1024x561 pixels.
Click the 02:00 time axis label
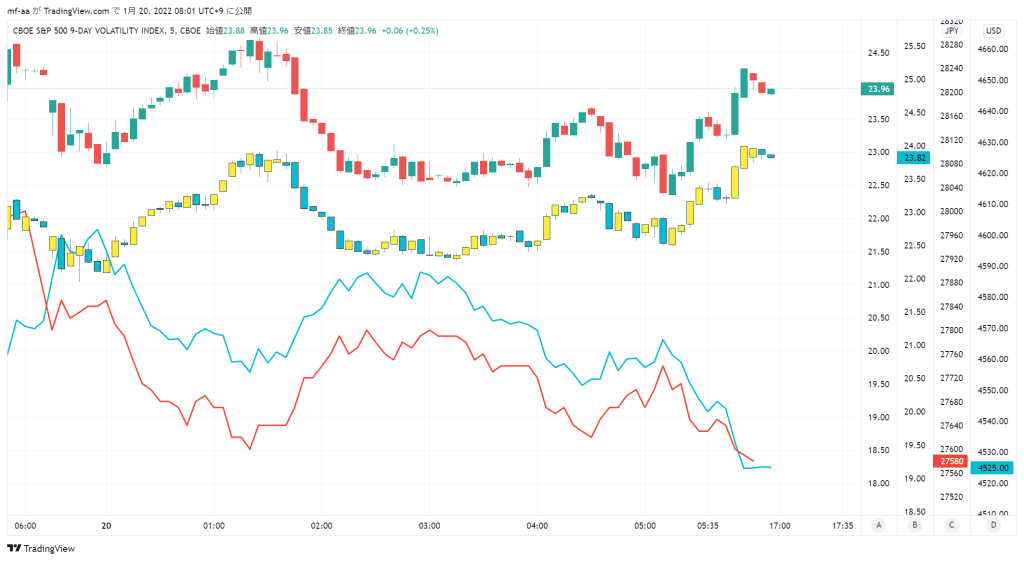point(321,526)
